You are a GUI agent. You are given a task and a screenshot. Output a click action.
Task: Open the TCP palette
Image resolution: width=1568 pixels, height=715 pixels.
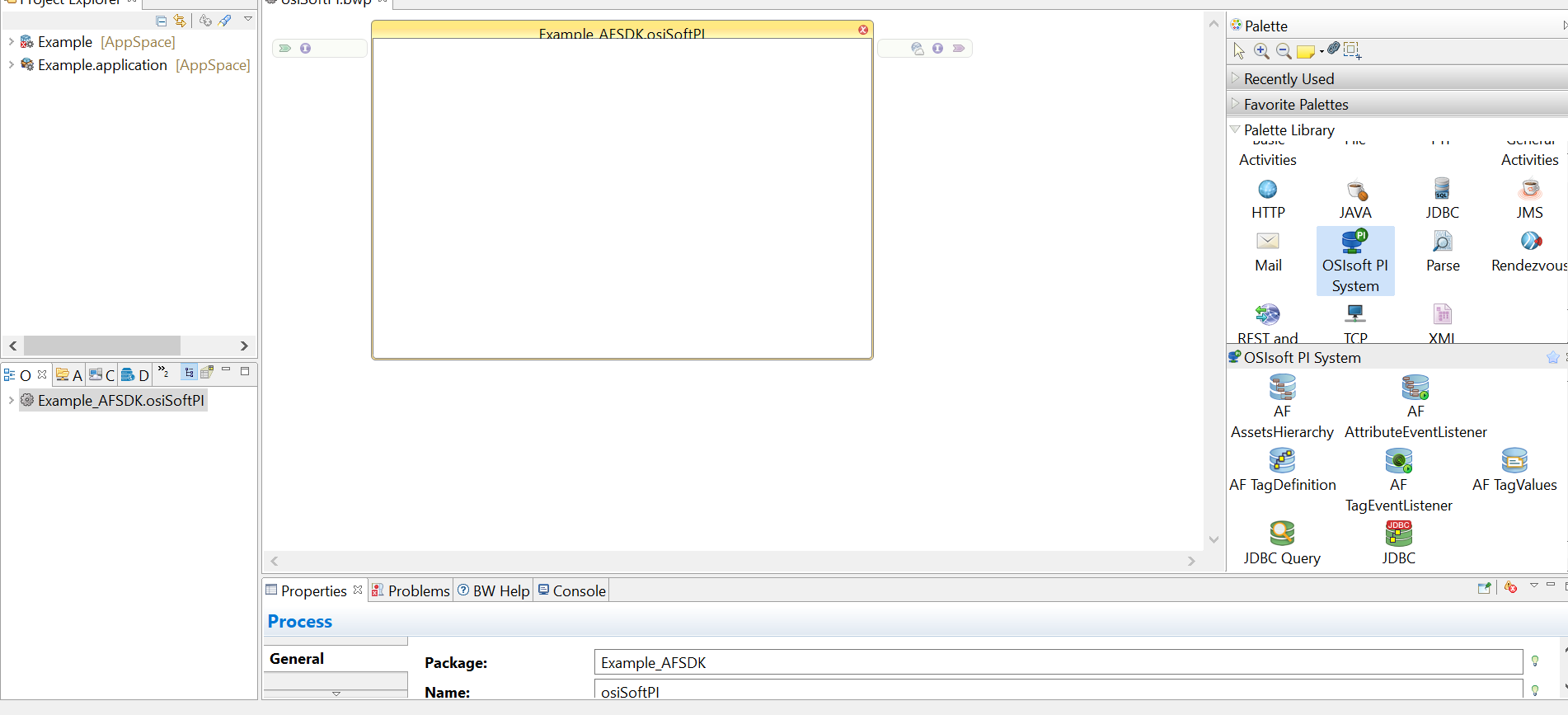(x=1355, y=323)
